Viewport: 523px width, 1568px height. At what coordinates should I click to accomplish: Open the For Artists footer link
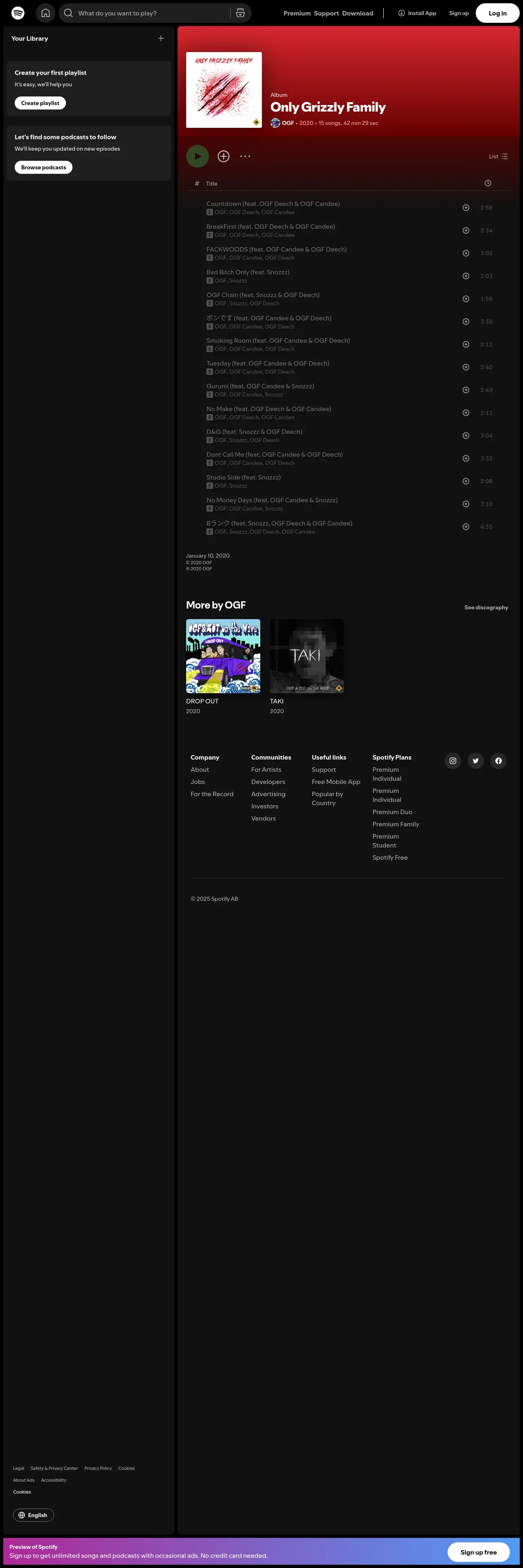(266, 770)
